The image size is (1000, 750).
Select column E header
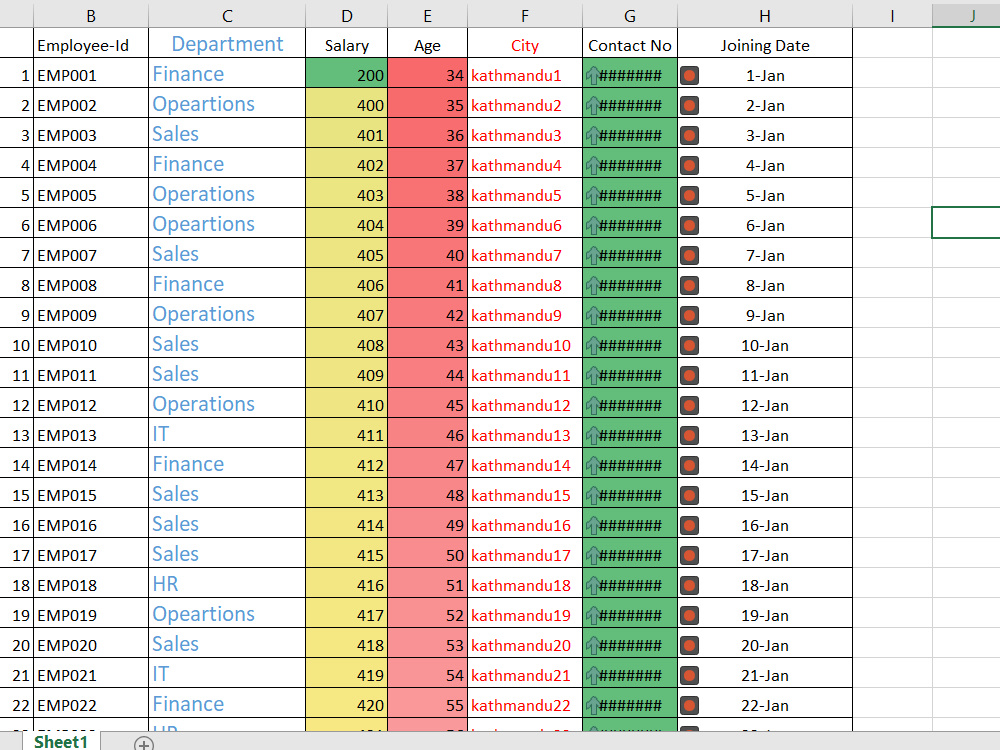click(427, 16)
